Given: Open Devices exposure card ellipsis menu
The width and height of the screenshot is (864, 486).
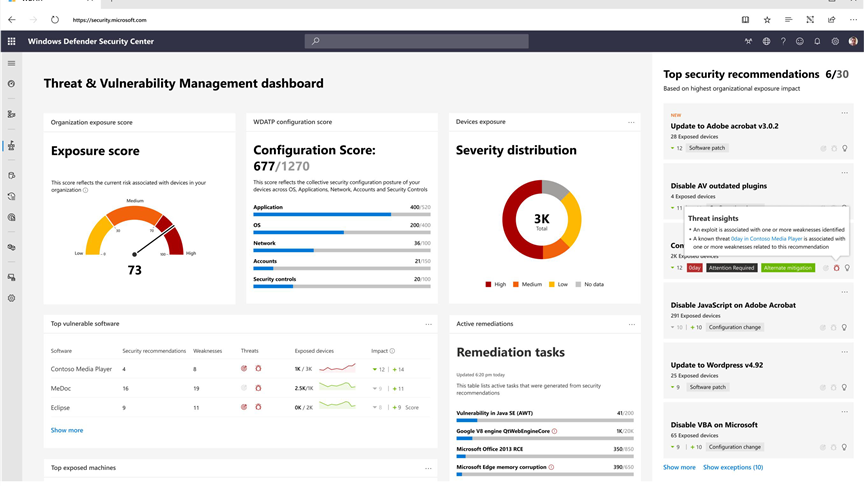Looking at the screenshot, I should click(631, 122).
